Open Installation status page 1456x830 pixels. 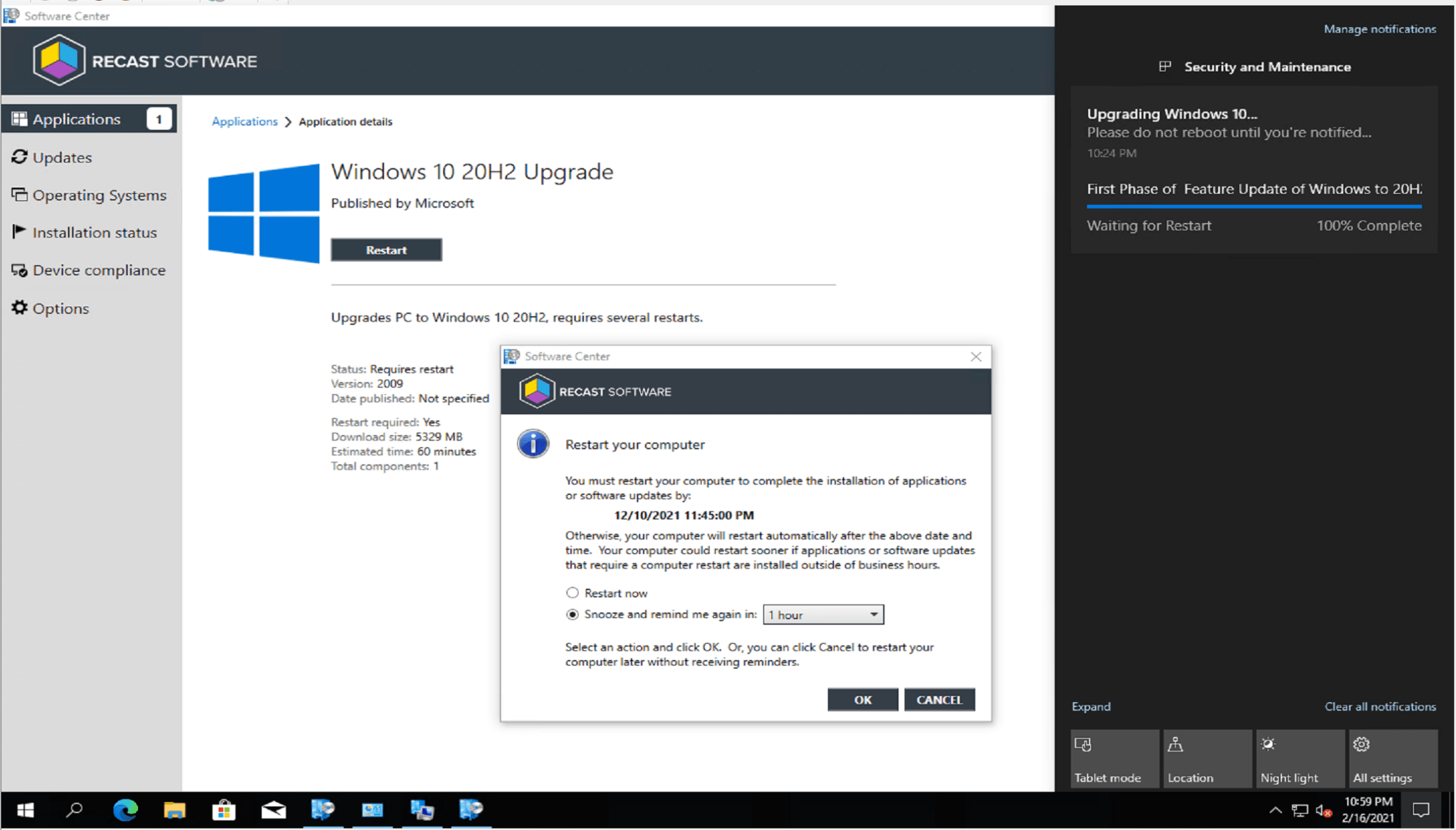(94, 232)
